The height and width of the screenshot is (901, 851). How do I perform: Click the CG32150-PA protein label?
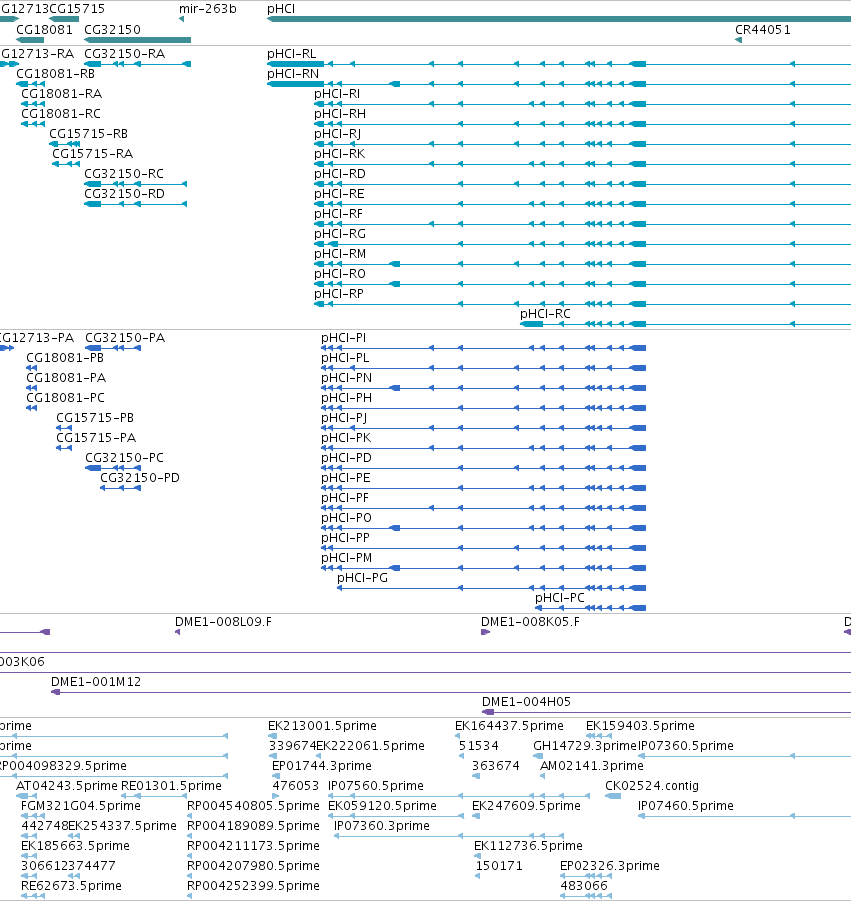[x=125, y=338]
